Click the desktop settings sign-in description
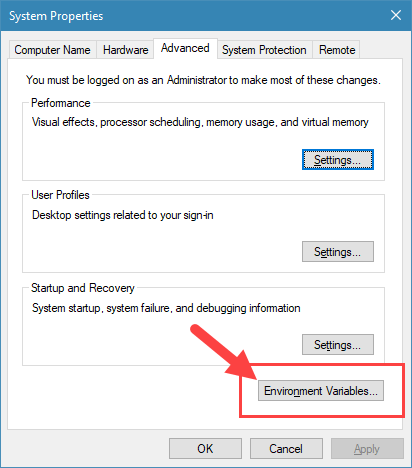 coord(123,215)
